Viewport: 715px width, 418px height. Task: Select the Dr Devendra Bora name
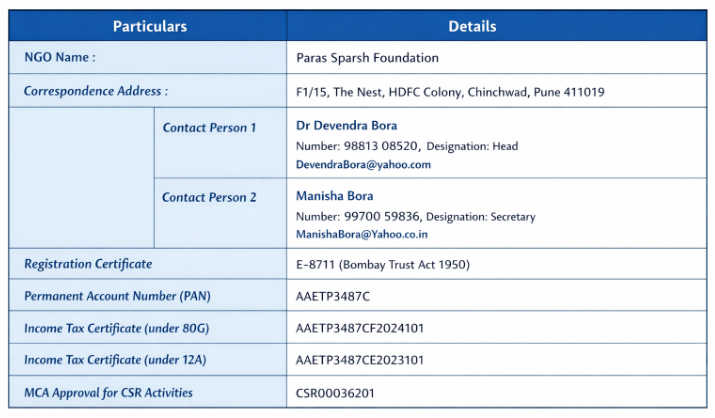pyautogui.click(x=346, y=126)
